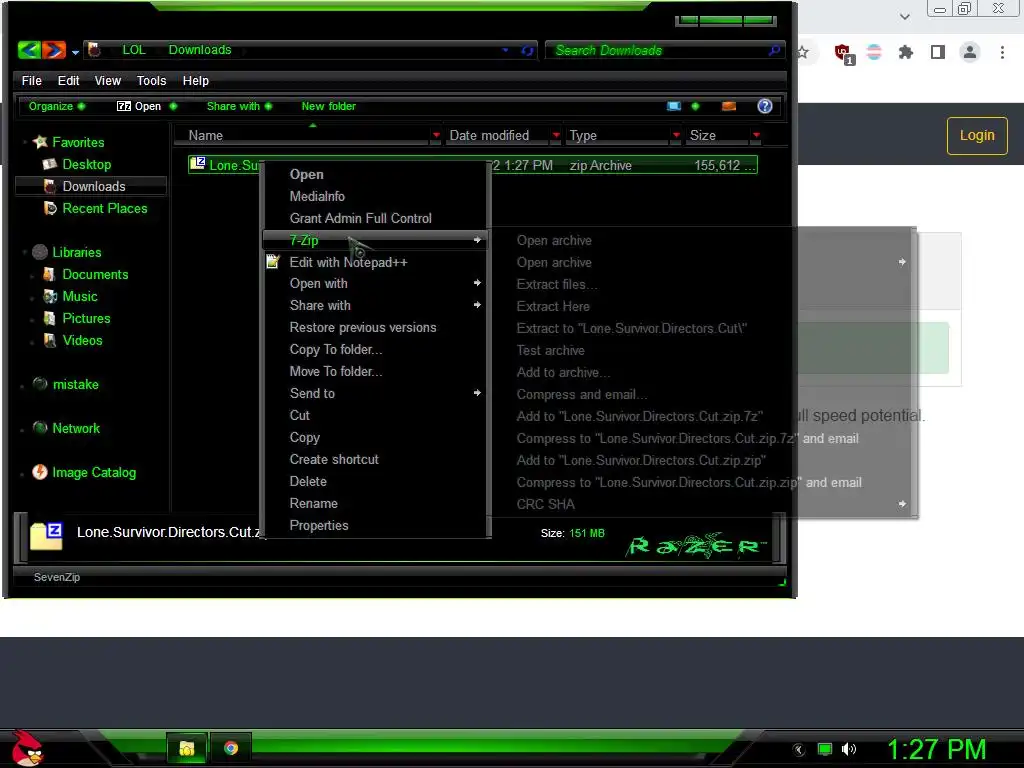Select Favorites in the navigation pane
This screenshot has height=768, width=1024.
pyautogui.click(x=78, y=142)
